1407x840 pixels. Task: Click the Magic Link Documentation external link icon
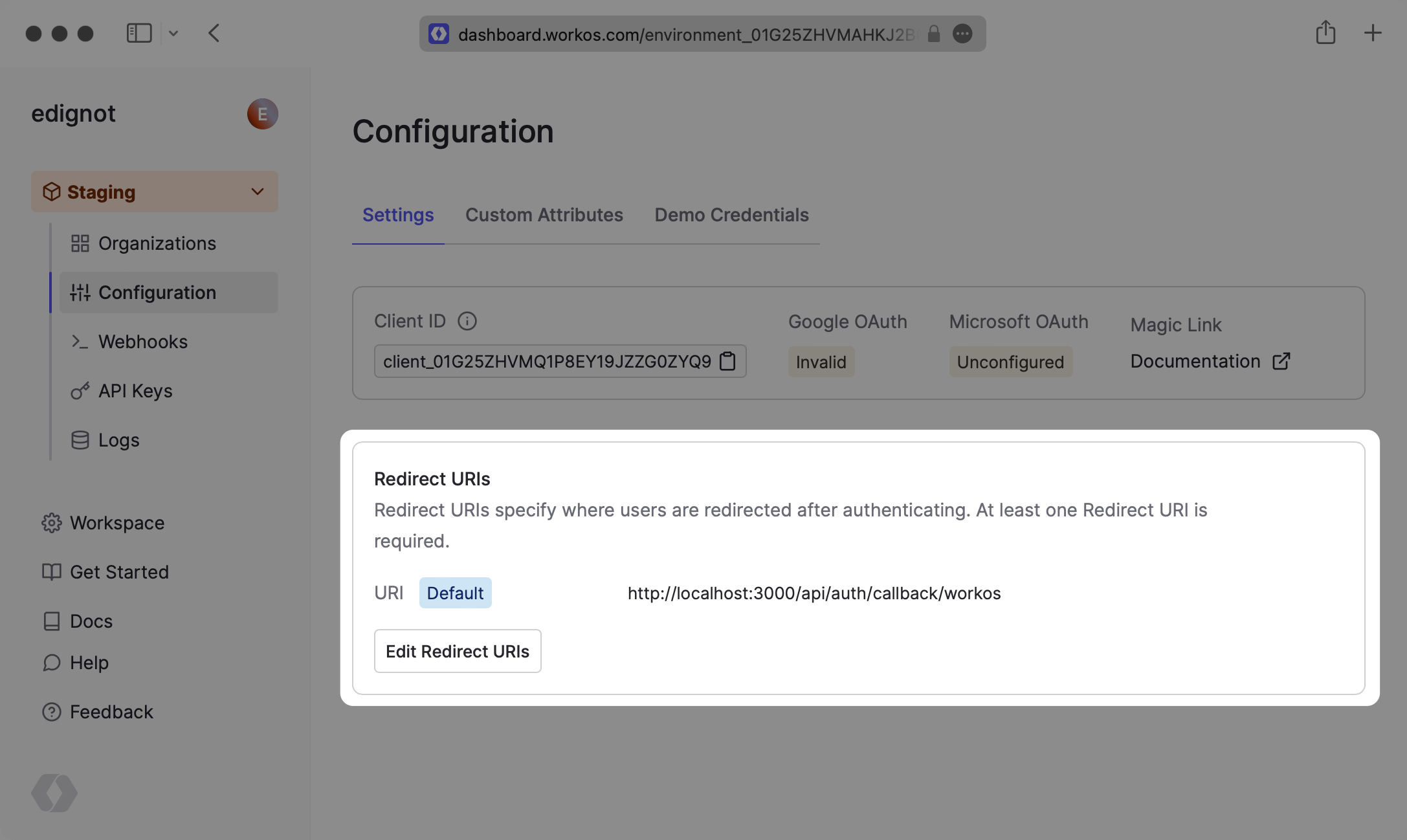(x=1281, y=361)
